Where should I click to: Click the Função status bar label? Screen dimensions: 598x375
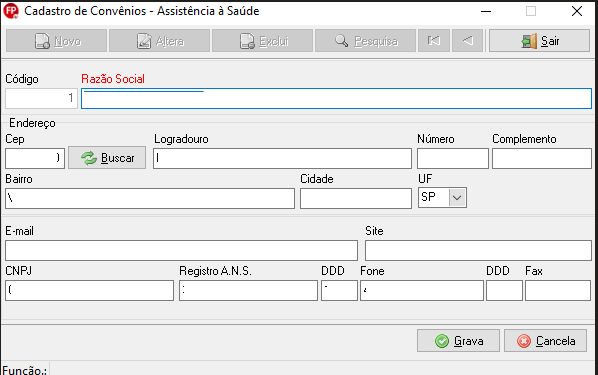click(24, 370)
